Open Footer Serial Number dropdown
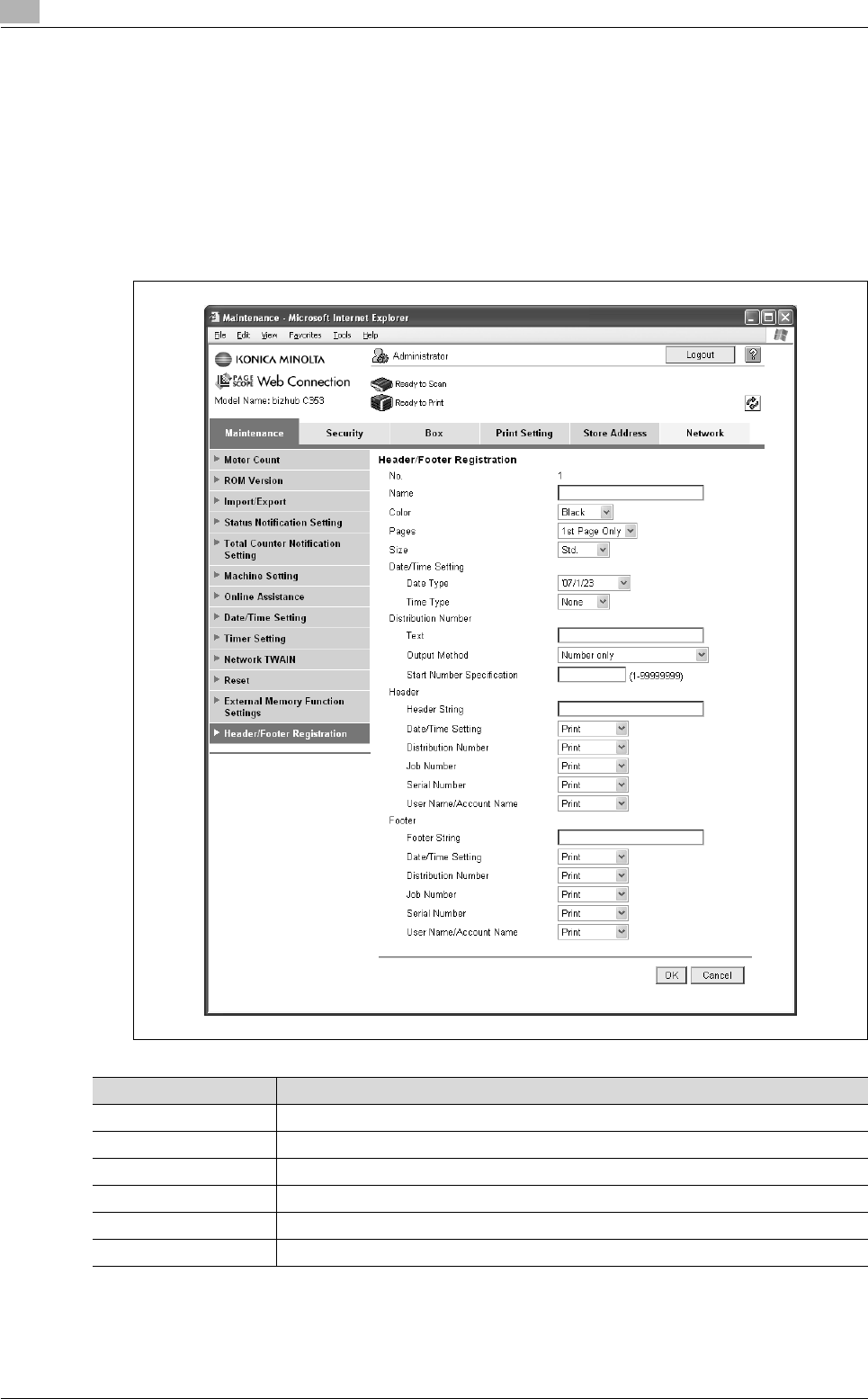Image resolution: width=868 pixels, height=1399 pixels. click(593, 914)
